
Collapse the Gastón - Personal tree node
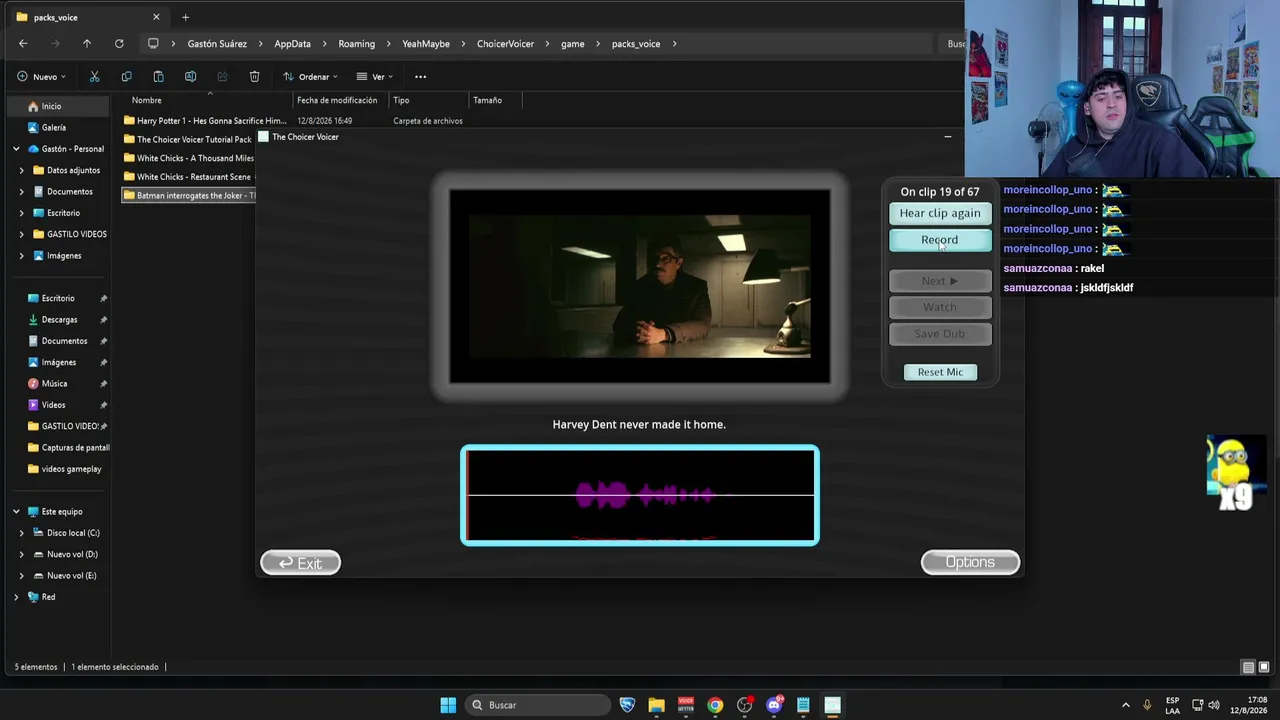click(16, 149)
